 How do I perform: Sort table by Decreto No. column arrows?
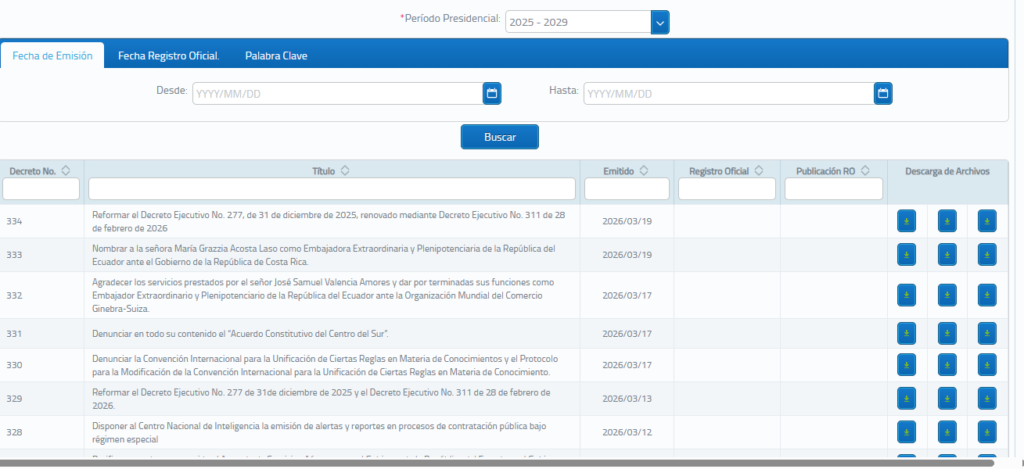pos(66,171)
